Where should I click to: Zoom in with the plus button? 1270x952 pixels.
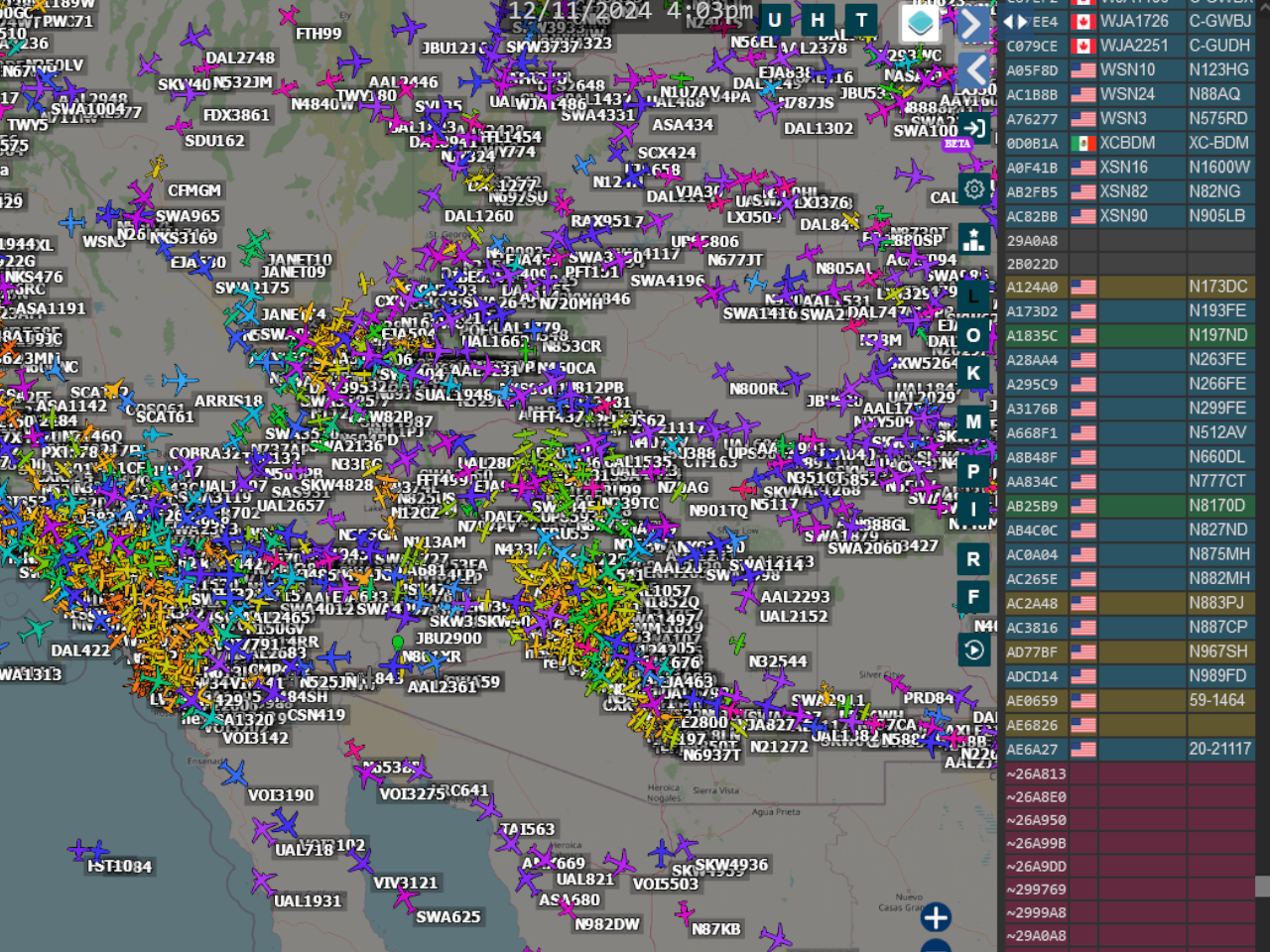936,918
